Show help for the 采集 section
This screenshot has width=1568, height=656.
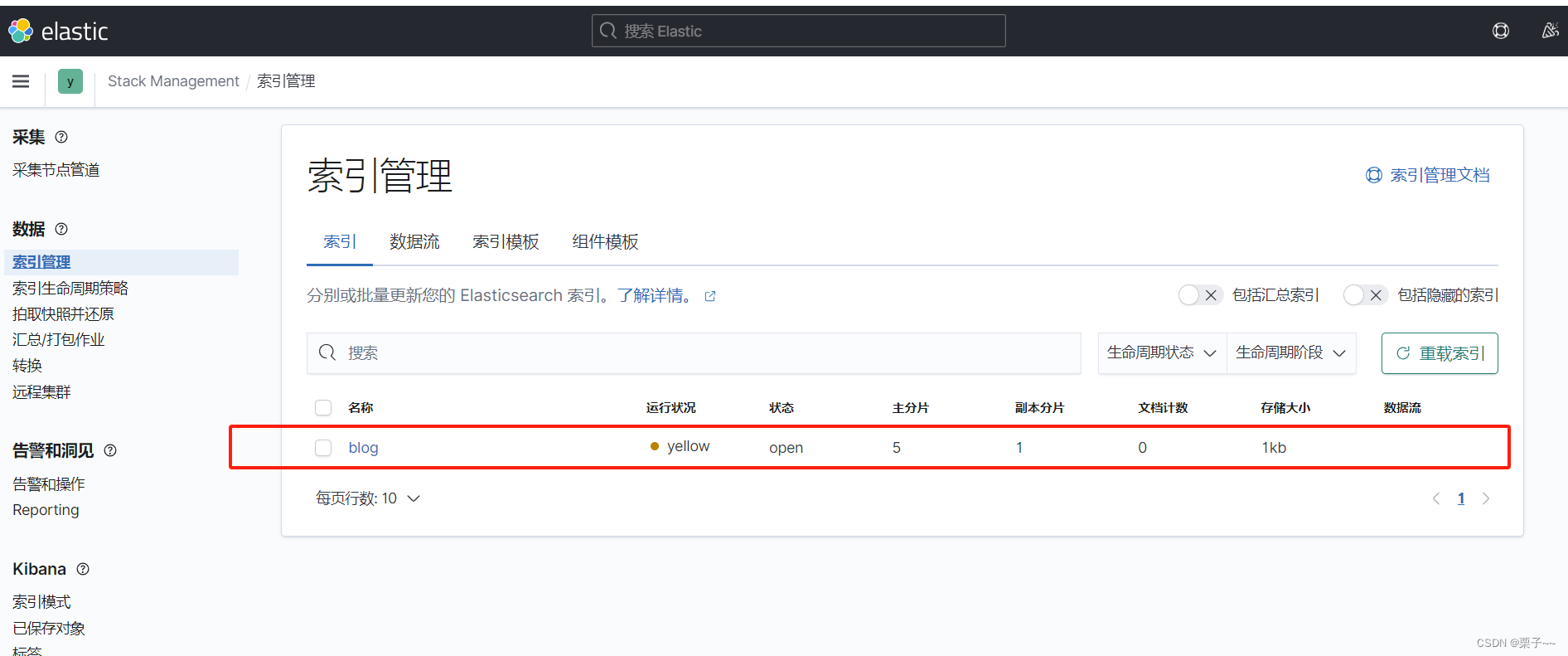(x=61, y=137)
